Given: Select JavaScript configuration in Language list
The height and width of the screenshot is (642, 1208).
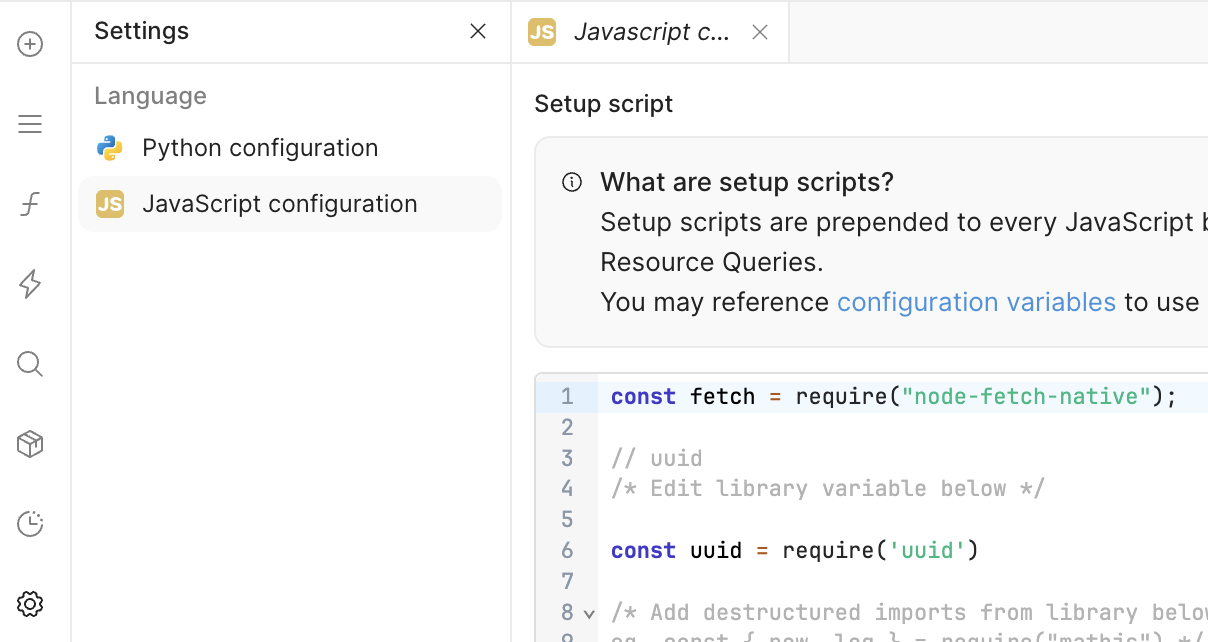Looking at the screenshot, I should (279, 204).
